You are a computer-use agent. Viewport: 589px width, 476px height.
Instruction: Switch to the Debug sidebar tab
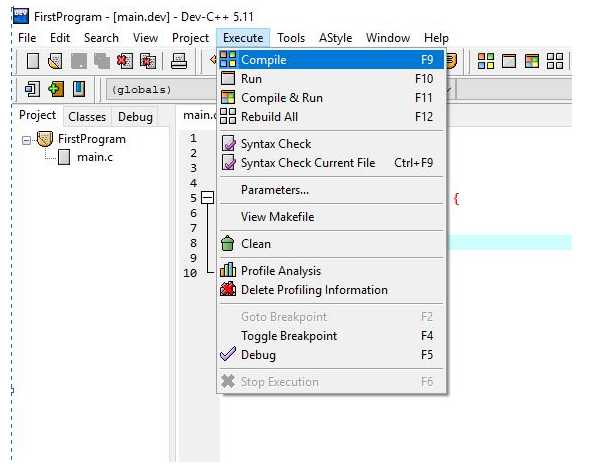point(135,117)
